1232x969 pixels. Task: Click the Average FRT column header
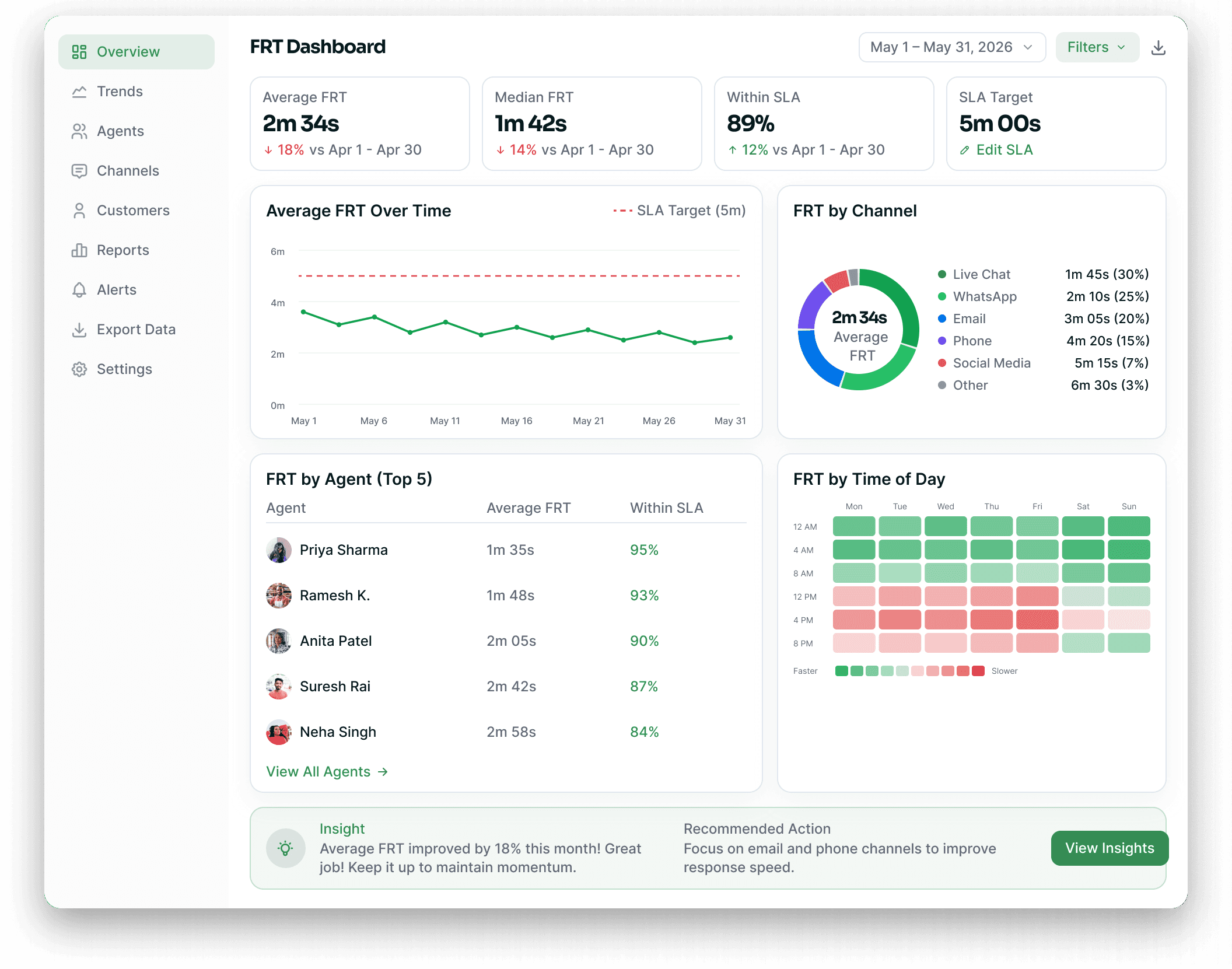528,508
